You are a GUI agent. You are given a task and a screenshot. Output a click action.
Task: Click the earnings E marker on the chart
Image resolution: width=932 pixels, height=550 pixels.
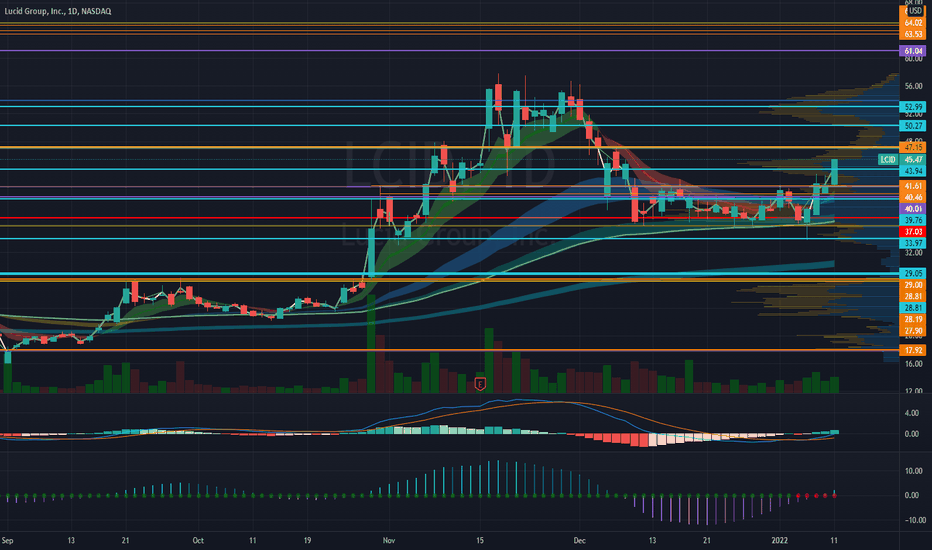pyautogui.click(x=480, y=384)
